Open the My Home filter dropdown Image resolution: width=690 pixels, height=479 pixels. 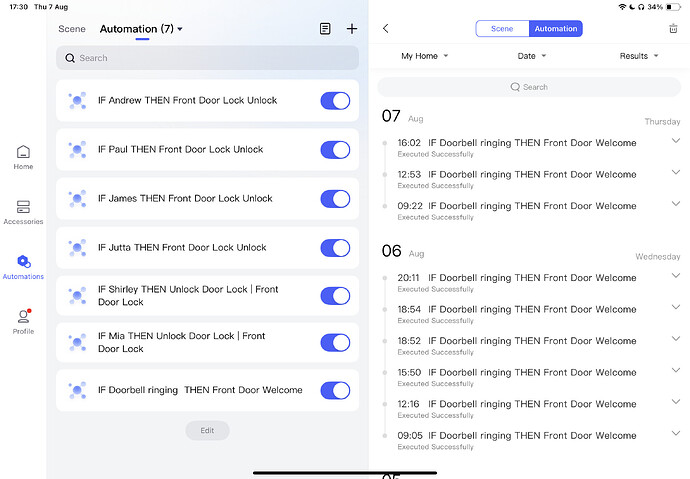[x=425, y=56]
